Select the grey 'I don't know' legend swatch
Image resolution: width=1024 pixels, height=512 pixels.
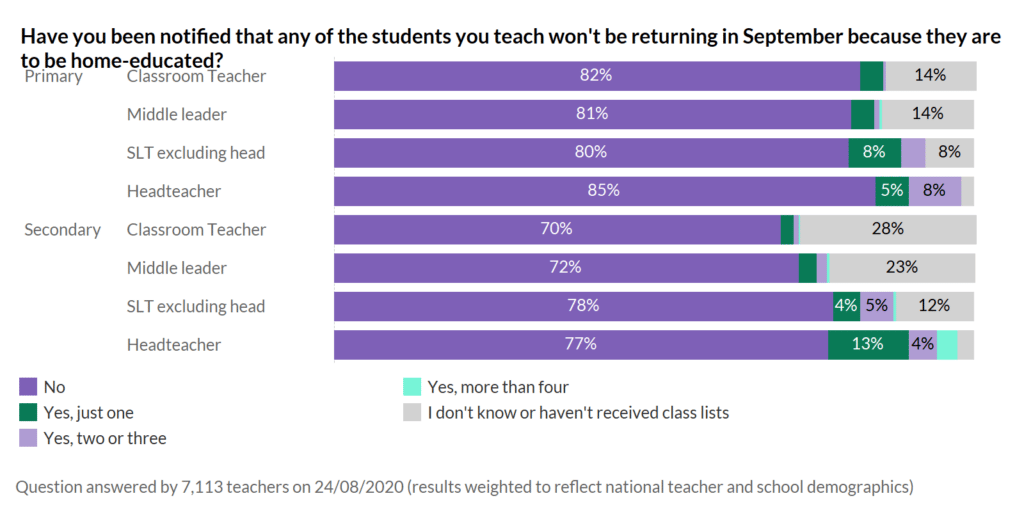411,412
